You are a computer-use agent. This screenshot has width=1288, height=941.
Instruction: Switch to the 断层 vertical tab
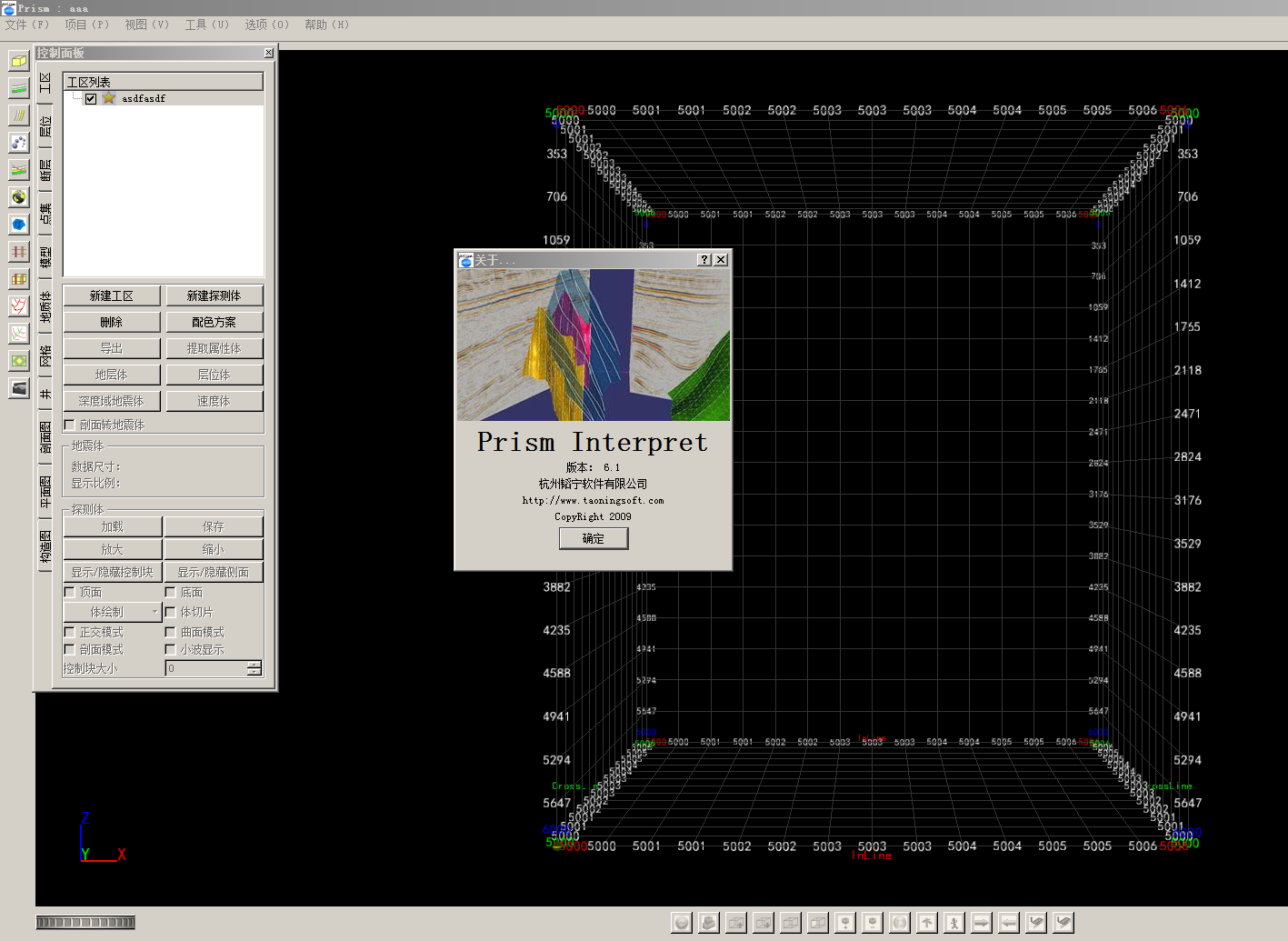[x=45, y=170]
